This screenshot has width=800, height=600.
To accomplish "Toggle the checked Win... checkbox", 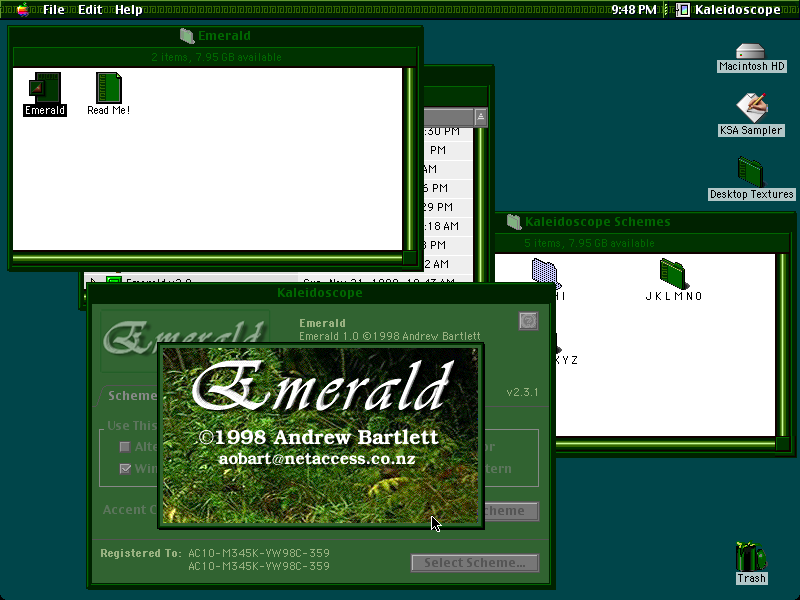I will (x=124, y=468).
